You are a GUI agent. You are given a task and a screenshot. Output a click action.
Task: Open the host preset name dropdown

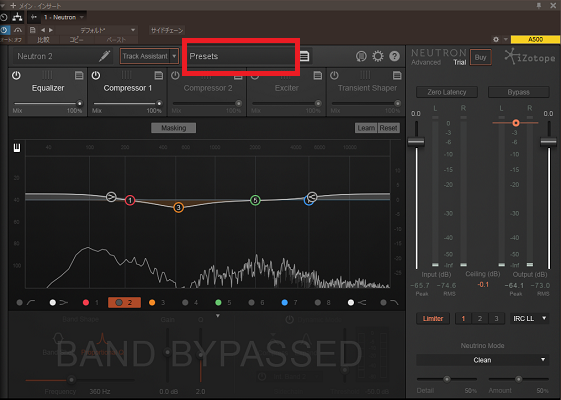pos(107,30)
